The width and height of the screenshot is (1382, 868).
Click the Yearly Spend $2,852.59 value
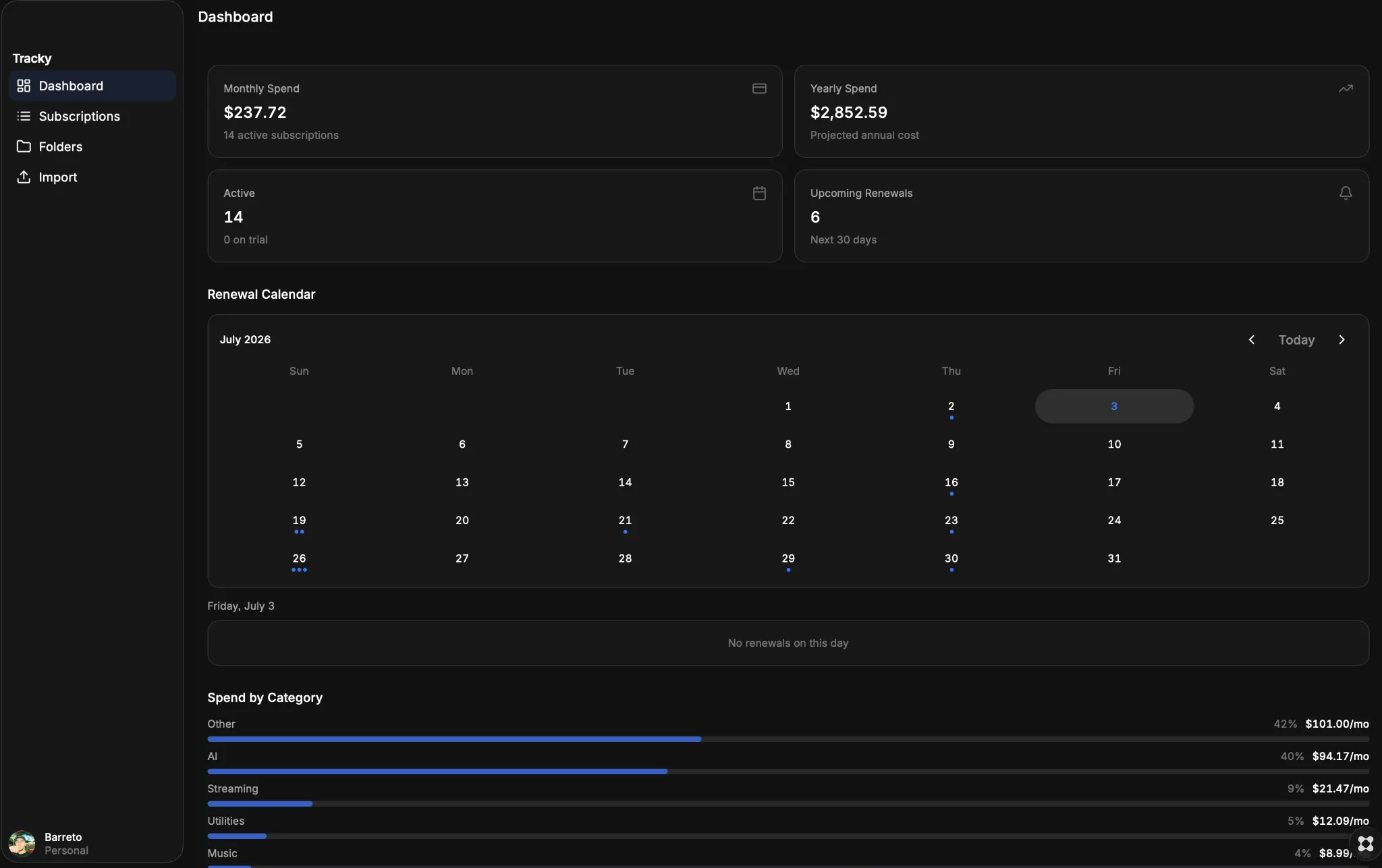click(x=849, y=113)
